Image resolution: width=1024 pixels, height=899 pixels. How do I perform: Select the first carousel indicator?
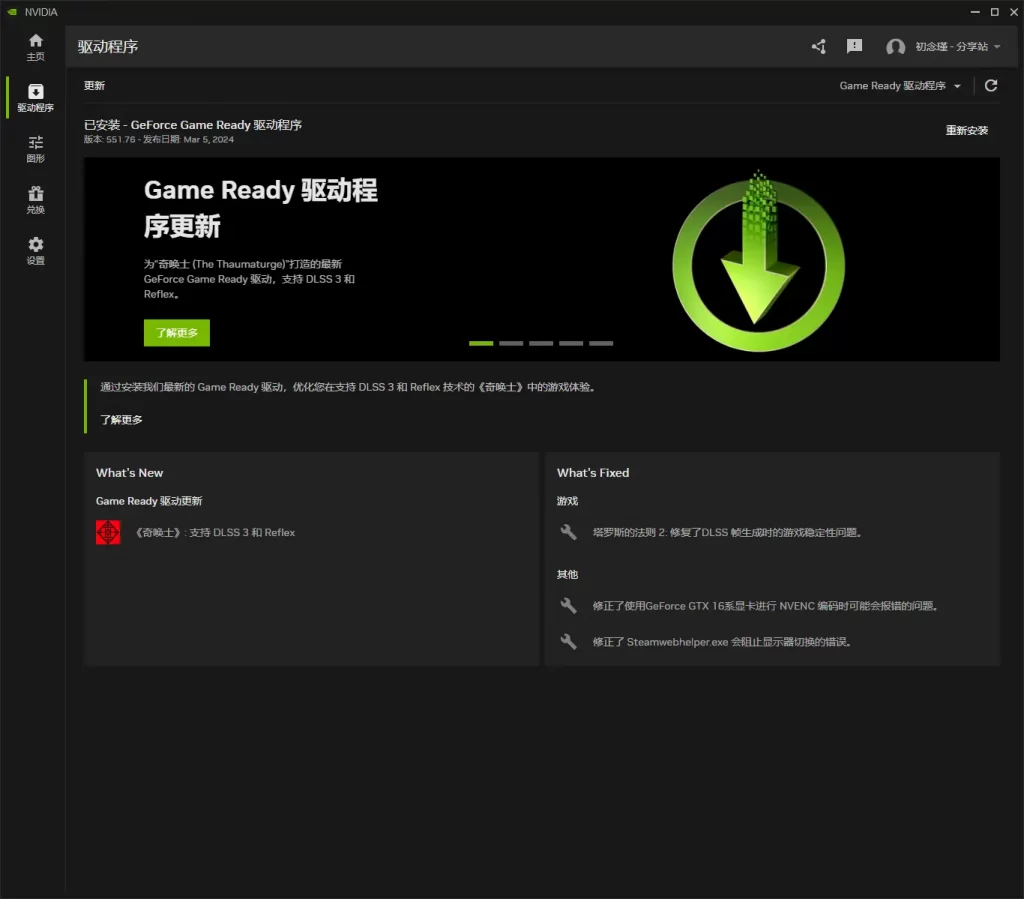click(x=481, y=343)
